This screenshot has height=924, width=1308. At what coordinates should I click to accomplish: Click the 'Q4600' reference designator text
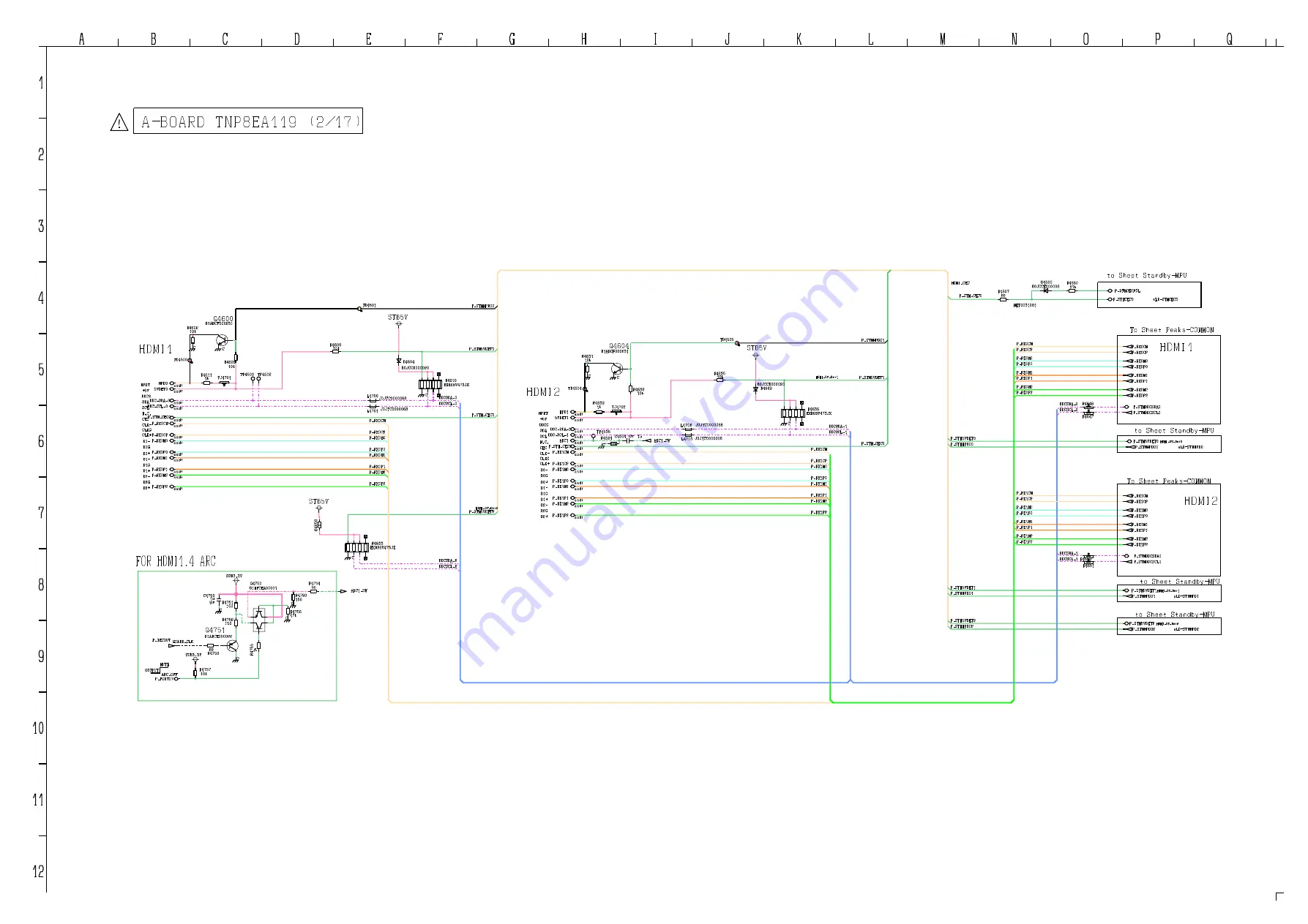pyautogui.click(x=223, y=319)
